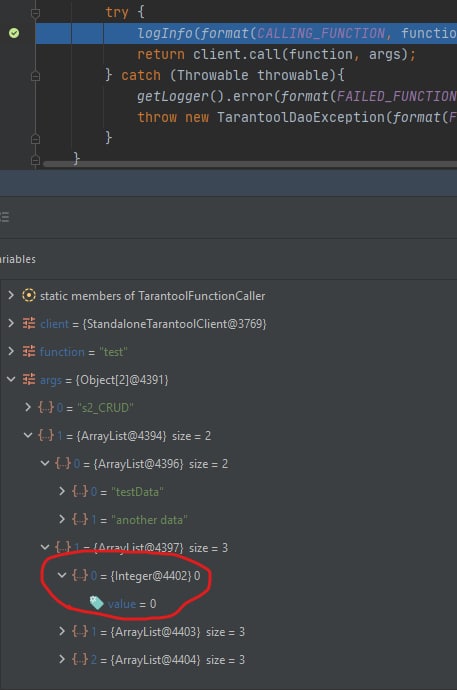
Task: Collapse the ArrayList@4397 node
Action: pos(45,547)
